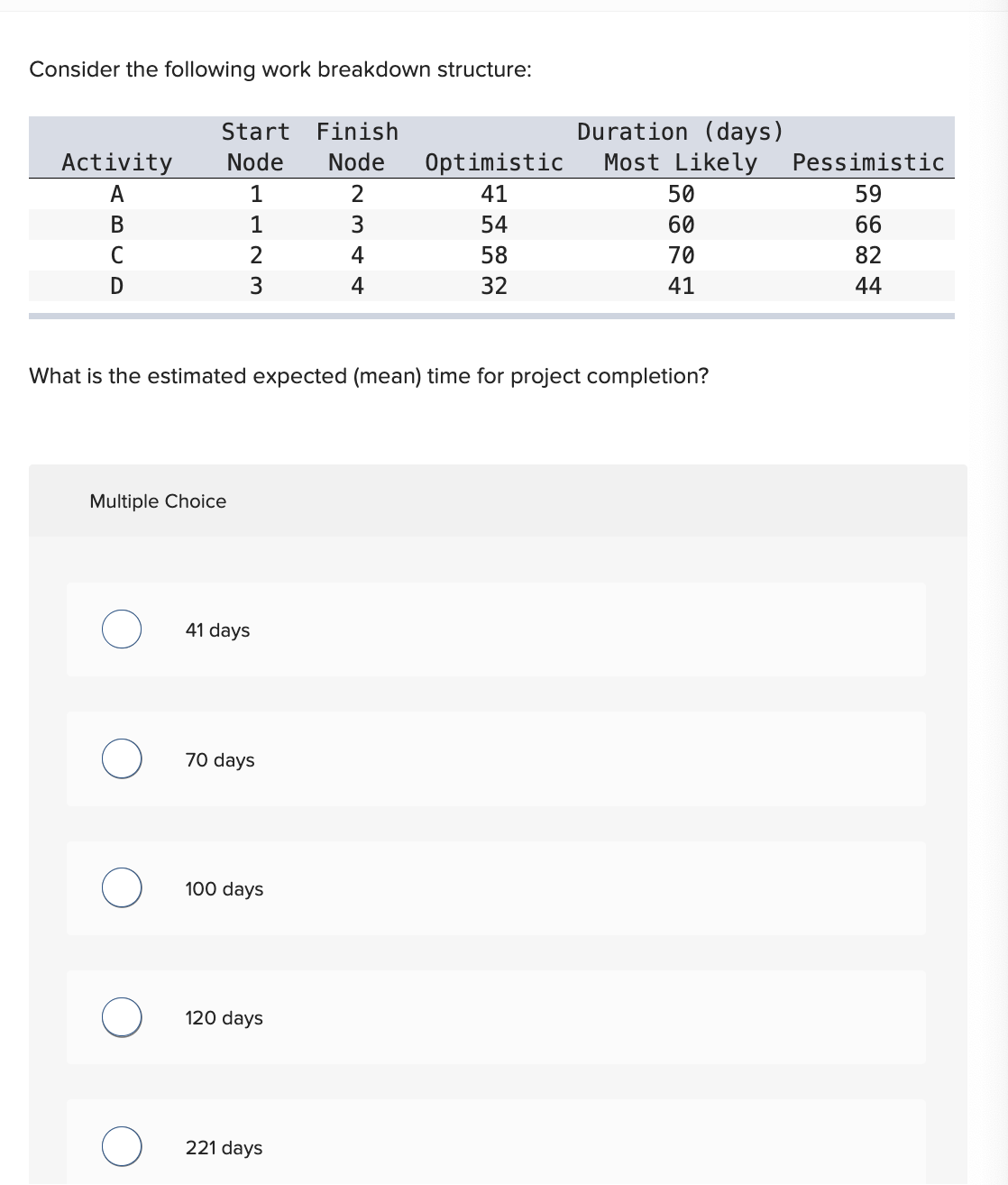Select the 70 days answer option
Image resolution: width=1008 pixels, height=1185 pixels.
coord(122,758)
